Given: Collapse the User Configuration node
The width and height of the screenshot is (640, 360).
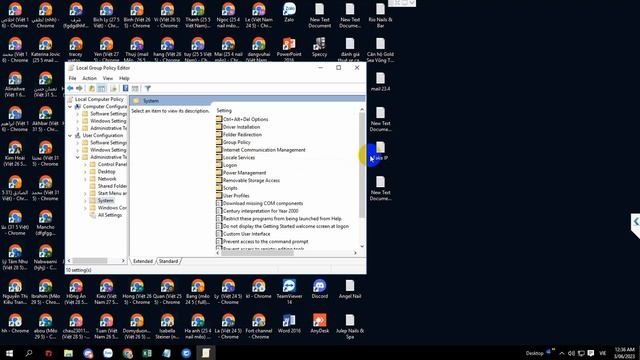Looking at the screenshot, I should [70, 136].
